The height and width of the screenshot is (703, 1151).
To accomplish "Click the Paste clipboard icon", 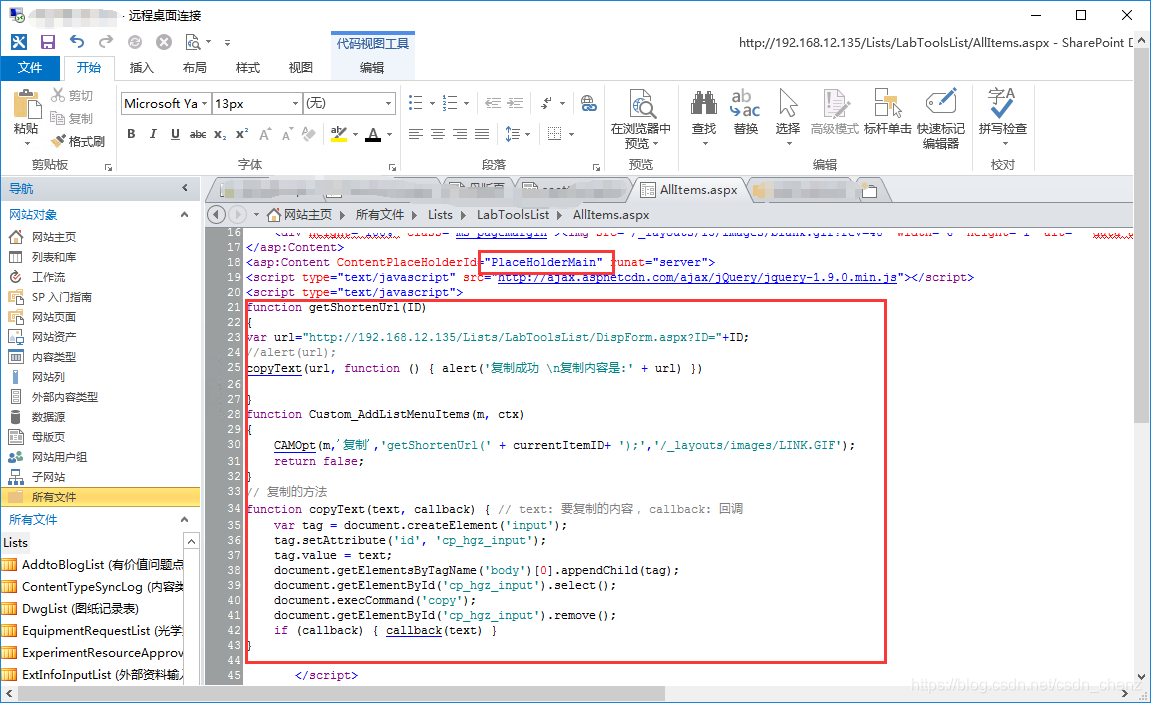I will [x=26, y=104].
